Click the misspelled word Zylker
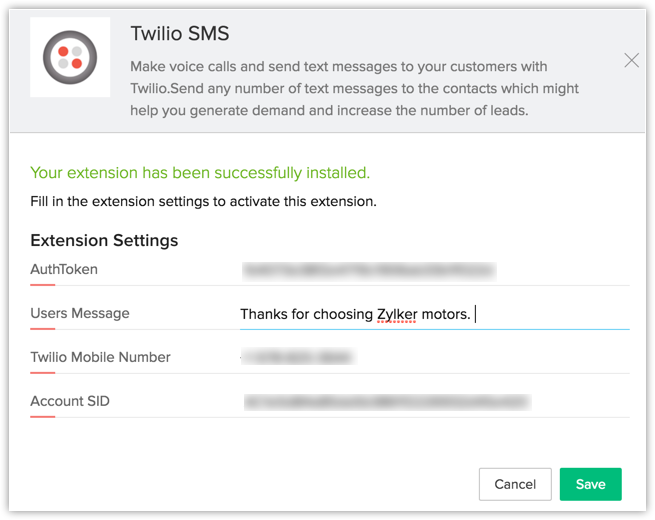The image size is (655, 520). click(x=395, y=314)
